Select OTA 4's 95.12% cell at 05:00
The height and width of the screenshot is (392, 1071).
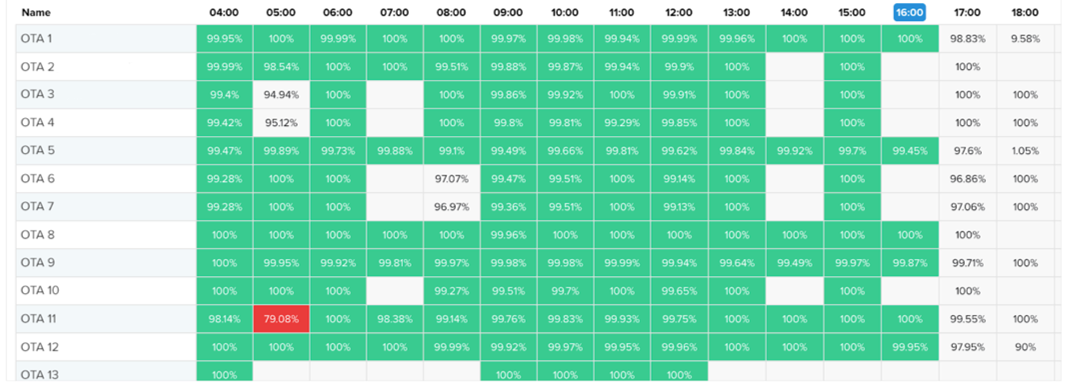(281, 123)
